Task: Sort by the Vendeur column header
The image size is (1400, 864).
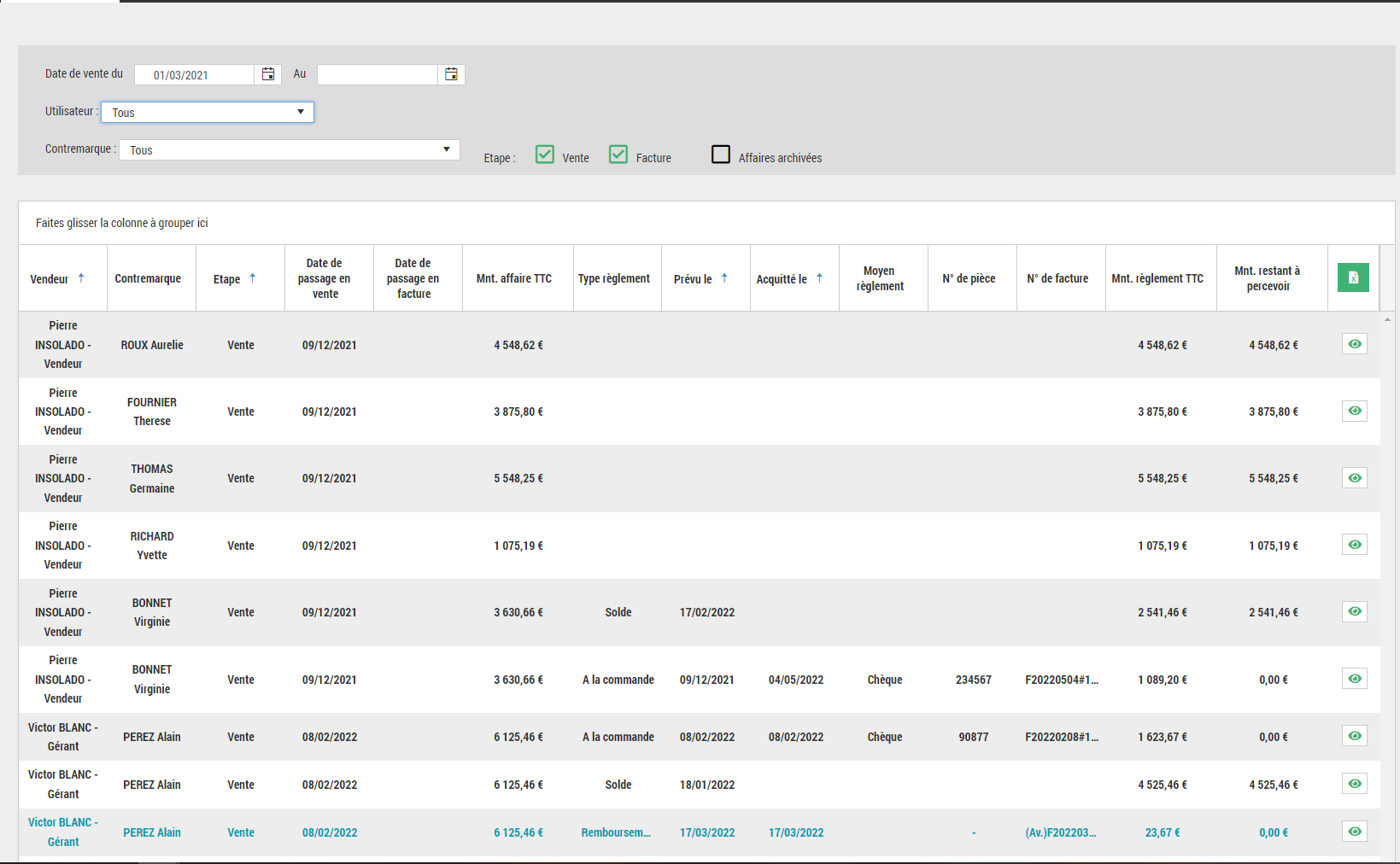Action: point(50,279)
